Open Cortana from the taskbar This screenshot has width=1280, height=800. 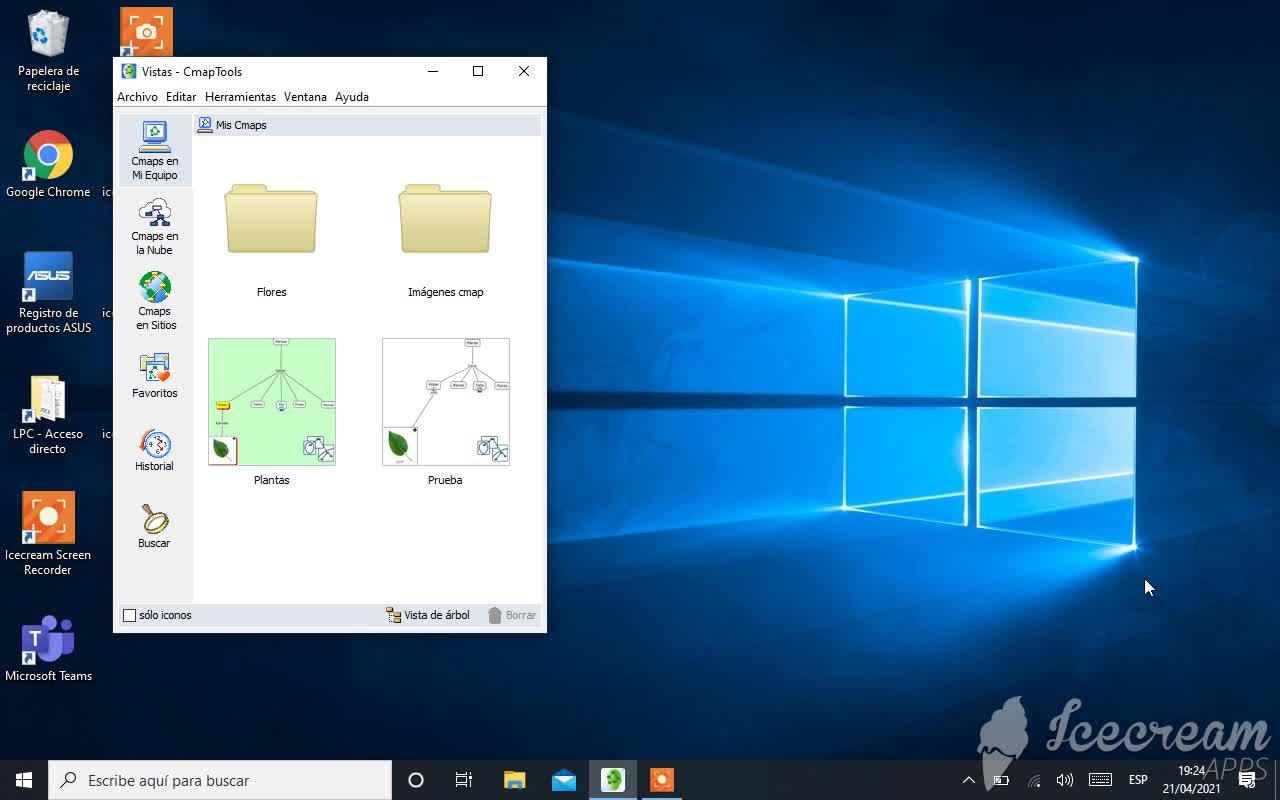pos(416,780)
